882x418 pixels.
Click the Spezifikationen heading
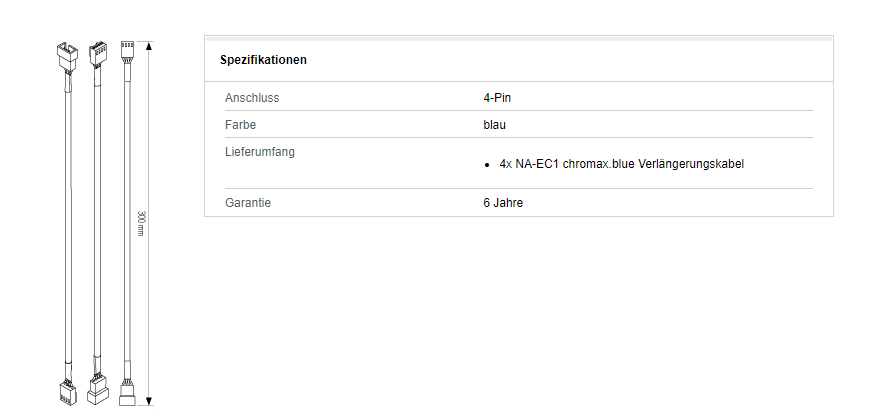pos(263,60)
